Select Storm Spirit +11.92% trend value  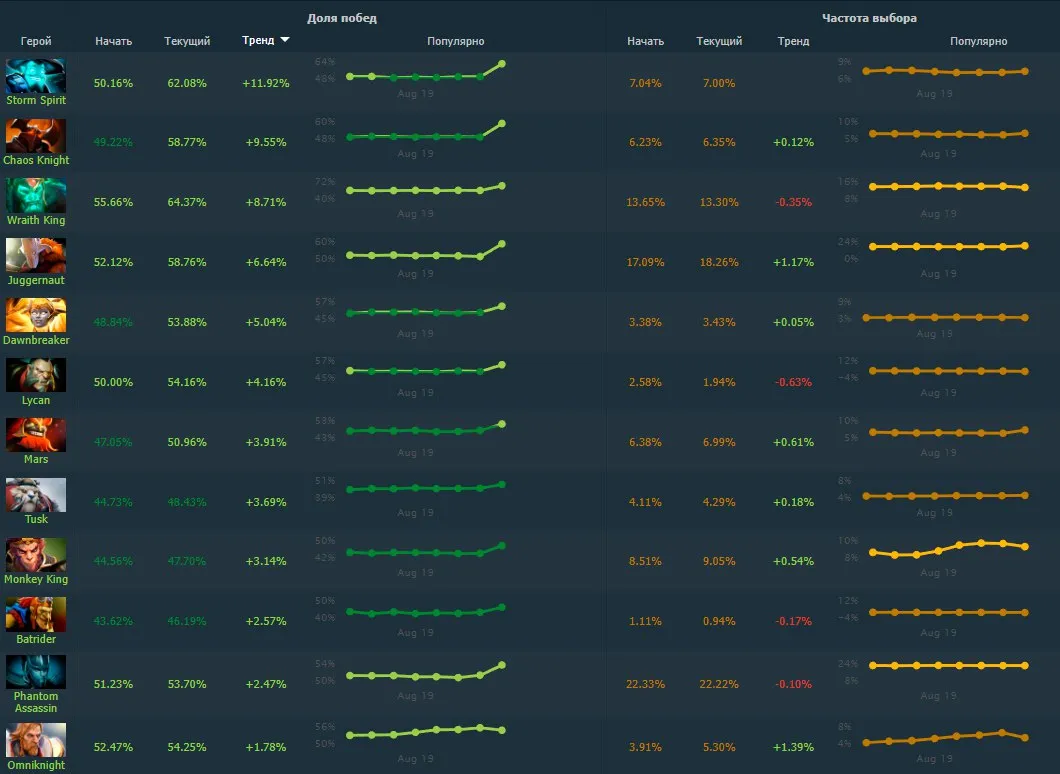pyautogui.click(x=266, y=83)
